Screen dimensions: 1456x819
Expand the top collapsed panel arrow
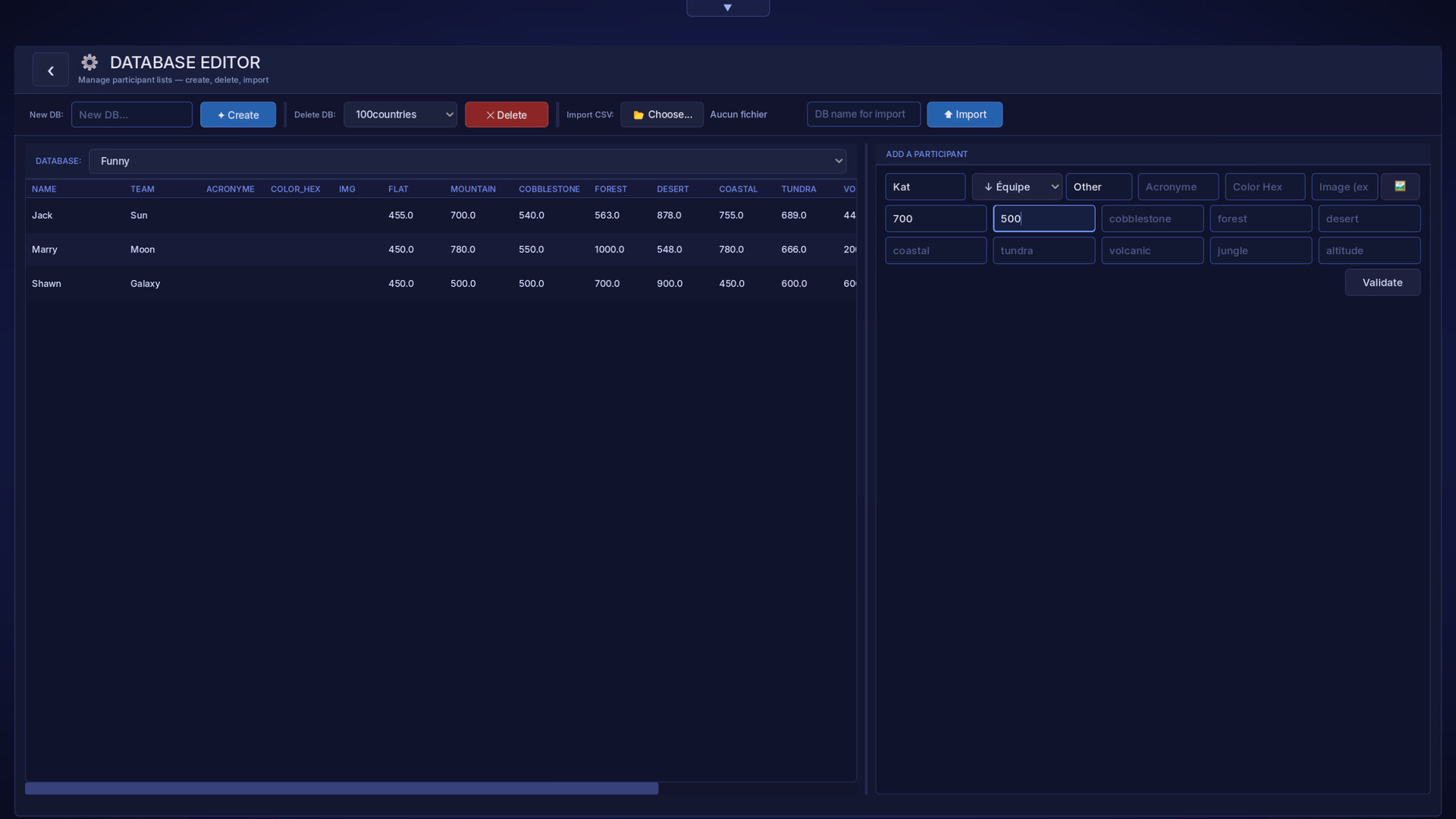coord(728,8)
